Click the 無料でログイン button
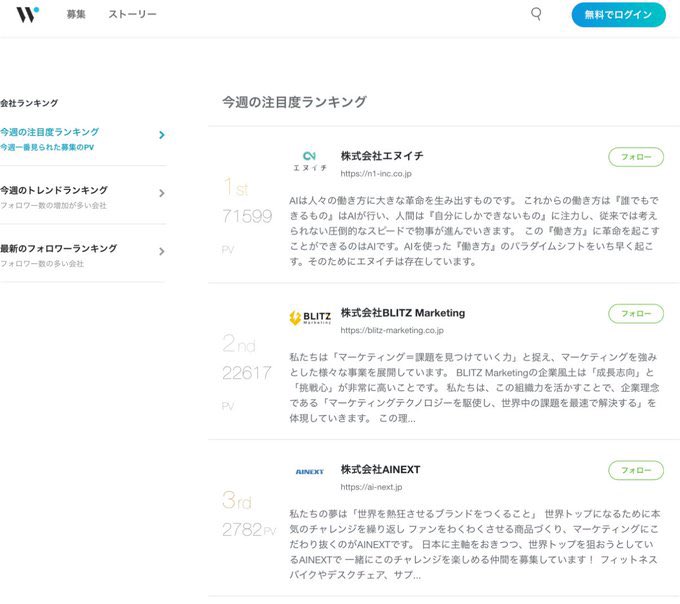 (x=618, y=15)
